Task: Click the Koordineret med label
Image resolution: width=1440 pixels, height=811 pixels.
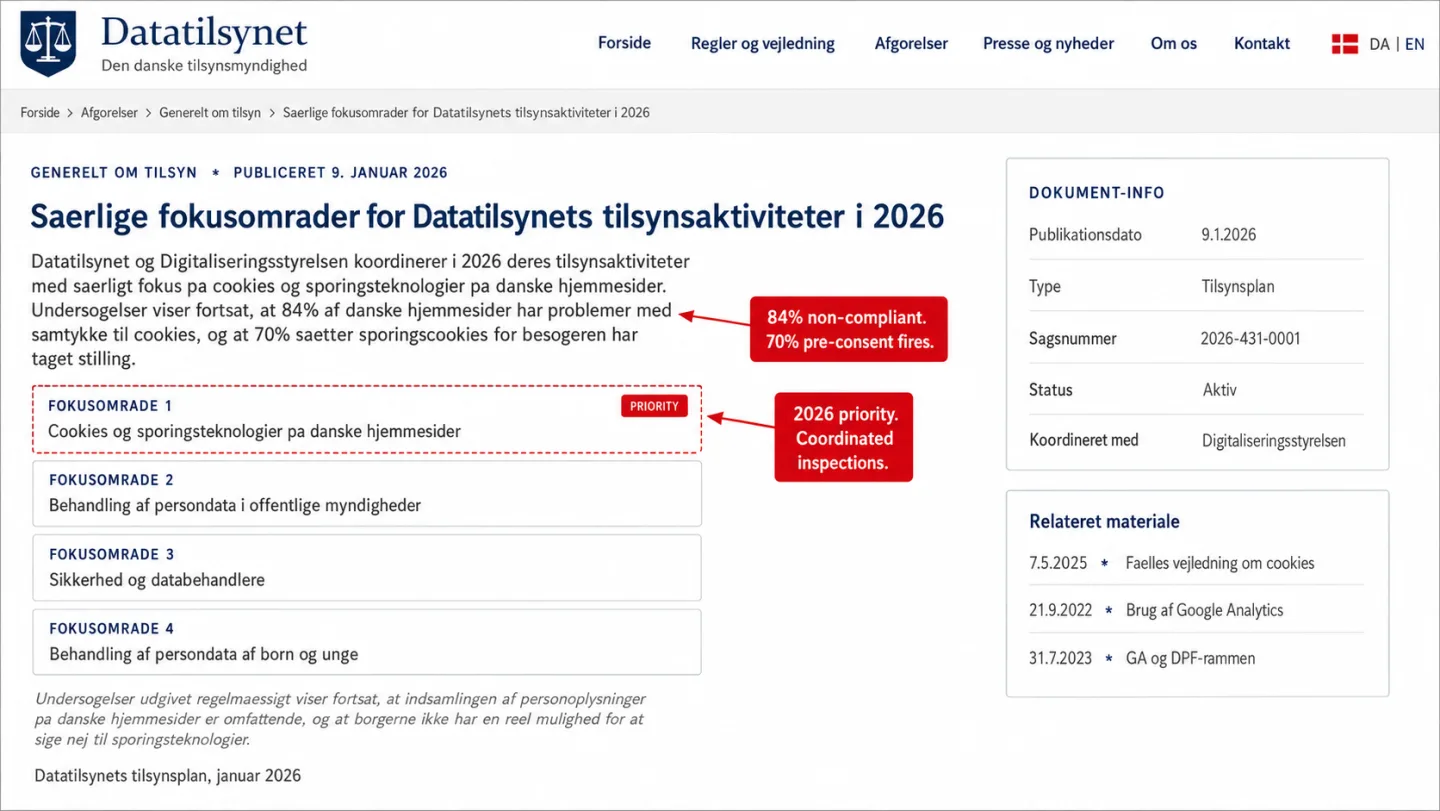Action: pyautogui.click(x=1084, y=441)
